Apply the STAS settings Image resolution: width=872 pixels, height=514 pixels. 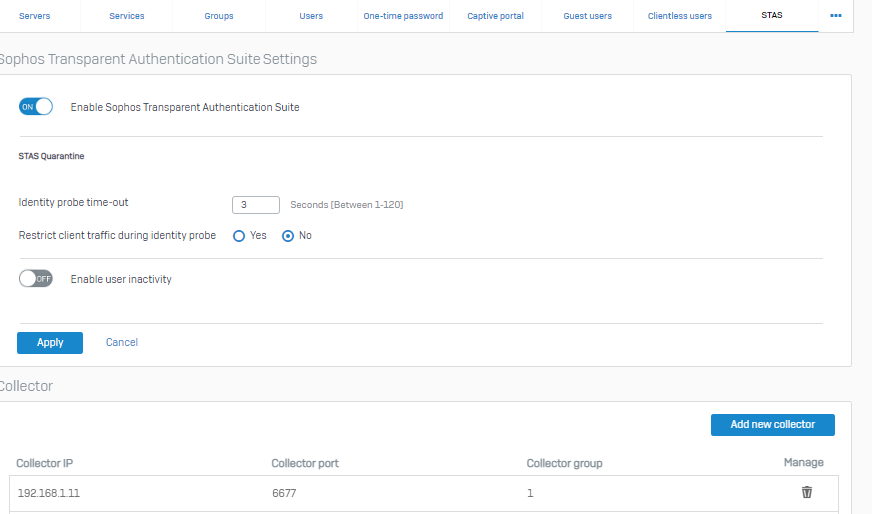[x=50, y=343]
